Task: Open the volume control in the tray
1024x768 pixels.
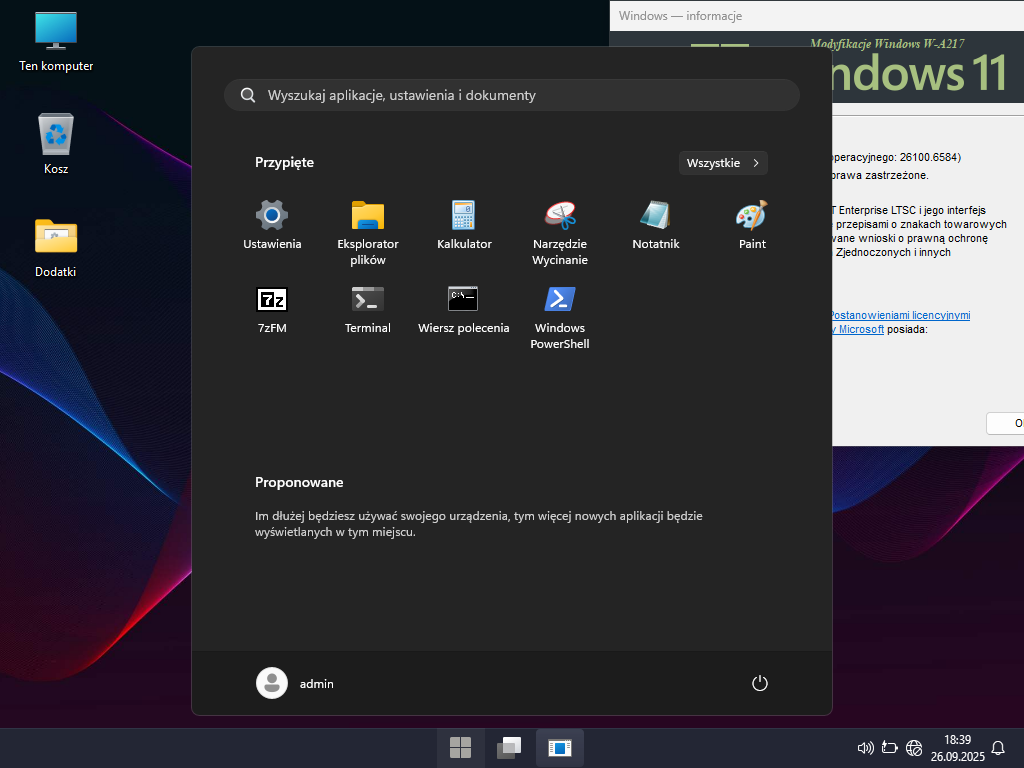Action: (x=866, y=747)
